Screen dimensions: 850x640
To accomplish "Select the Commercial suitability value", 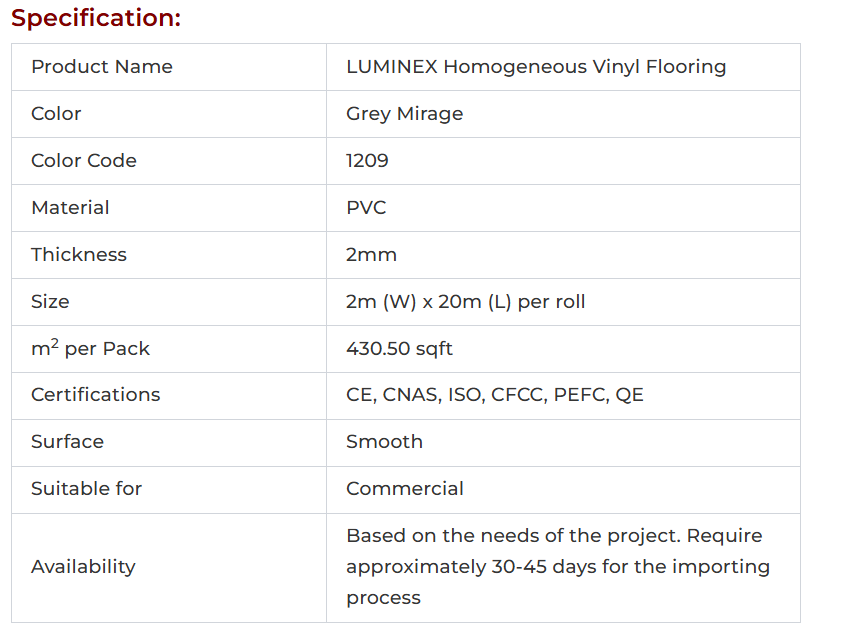I will (x=404, y=489).
